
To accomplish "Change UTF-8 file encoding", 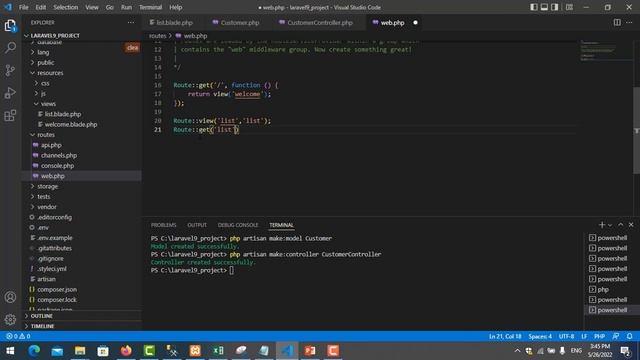I will point(566,336).
